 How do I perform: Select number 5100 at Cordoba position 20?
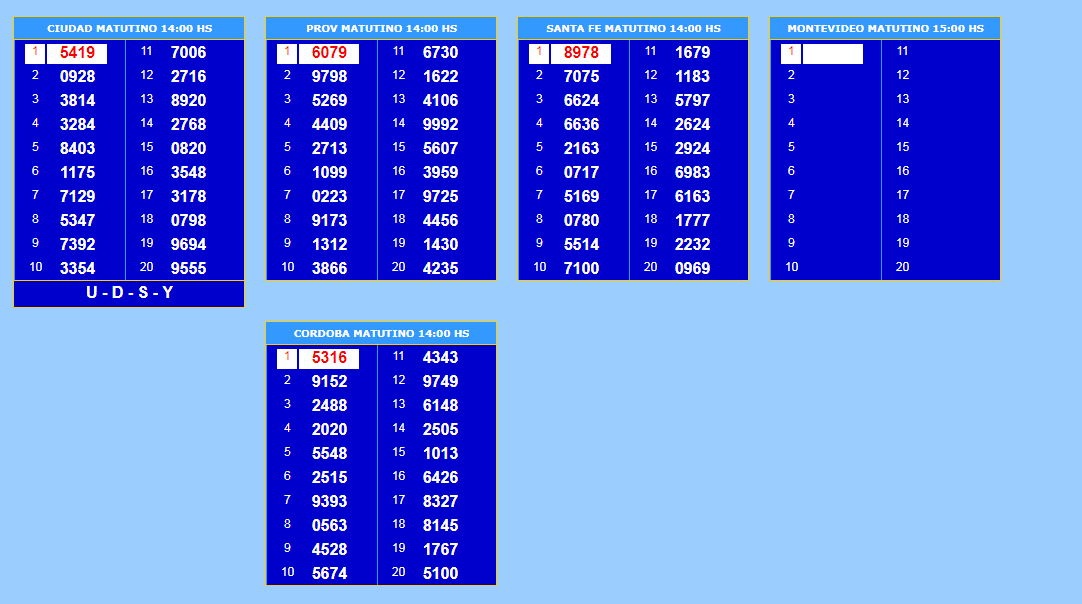[440, 573]
